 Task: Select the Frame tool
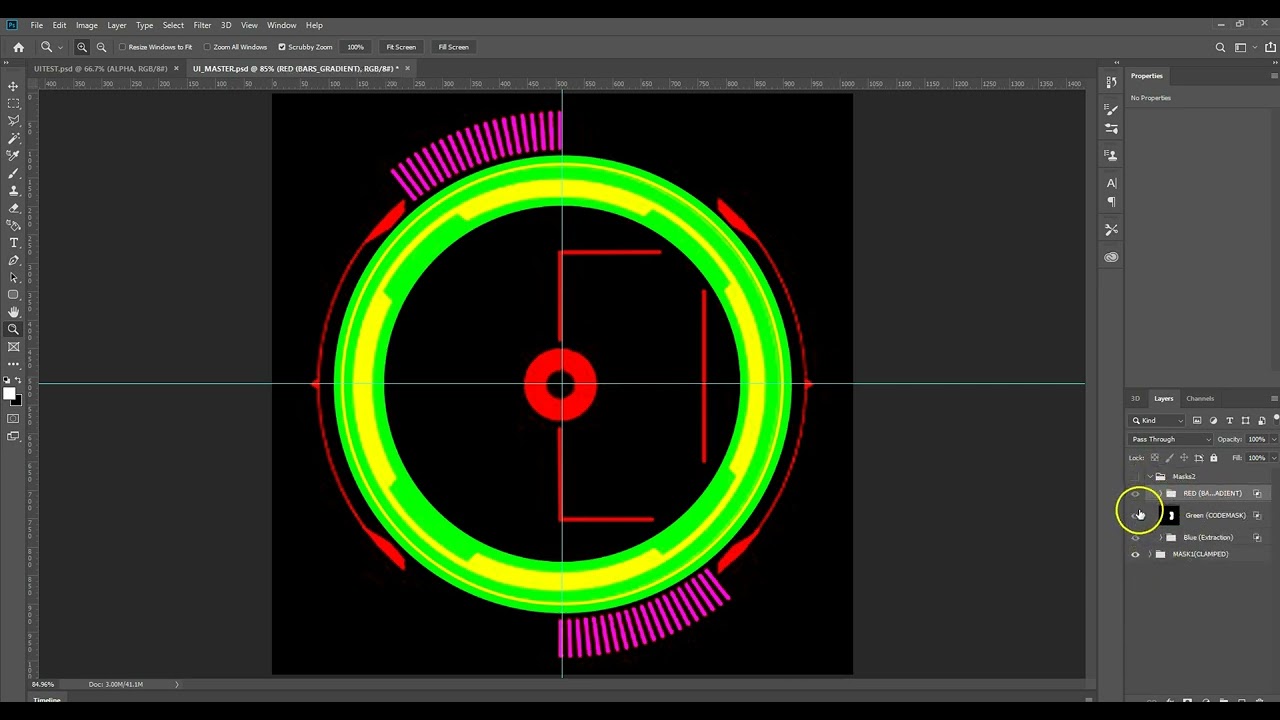[14, 347]
